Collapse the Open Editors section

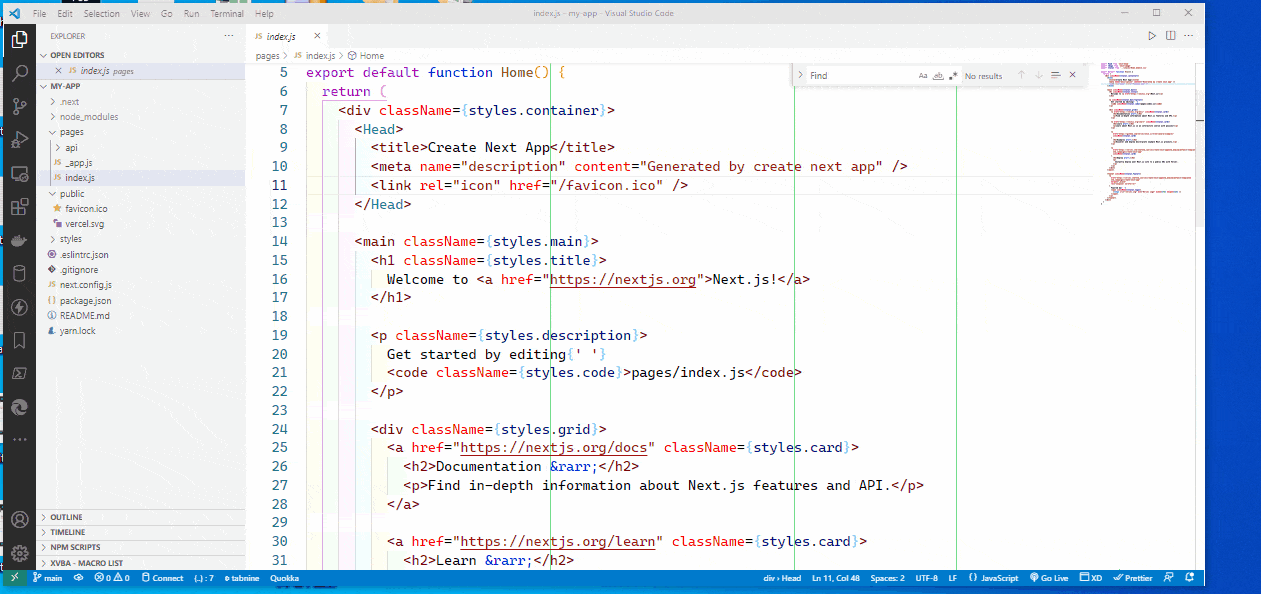point(43,55)
